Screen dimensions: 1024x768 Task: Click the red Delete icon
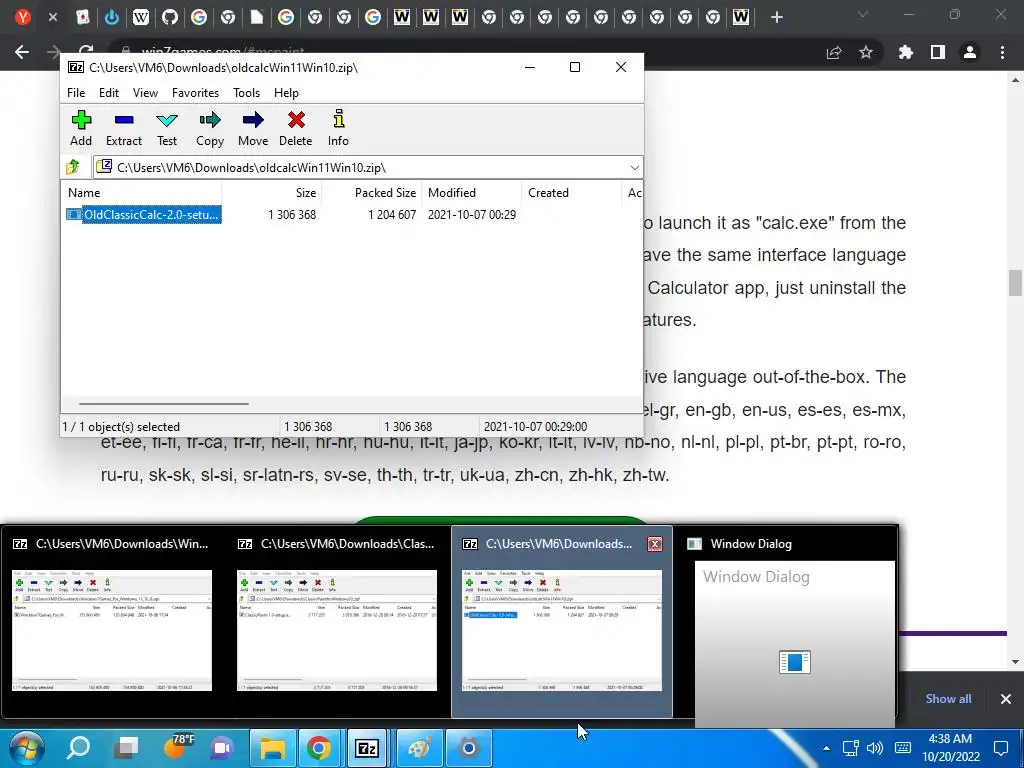point(296,128)
